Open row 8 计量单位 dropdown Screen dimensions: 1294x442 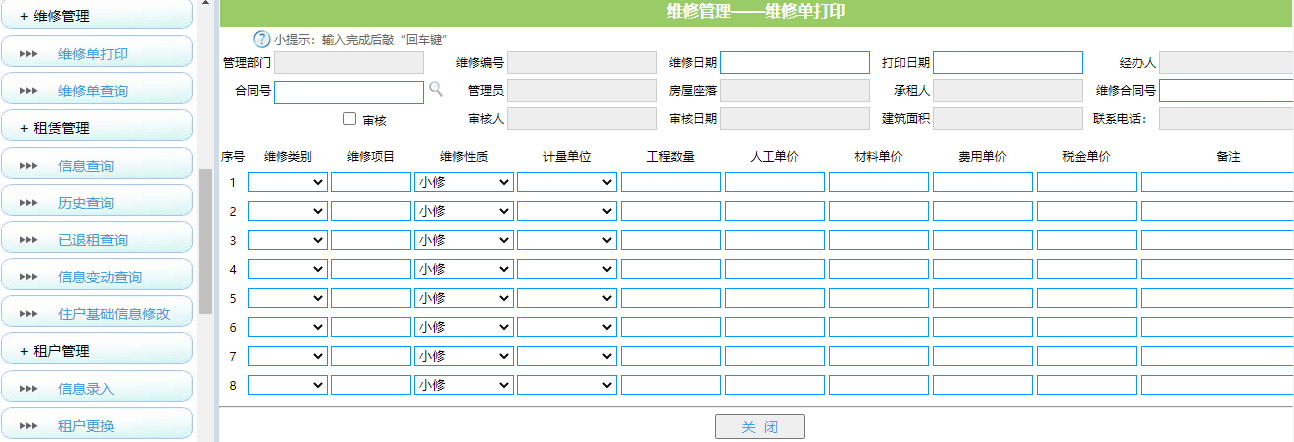click(x=567, y=385)
